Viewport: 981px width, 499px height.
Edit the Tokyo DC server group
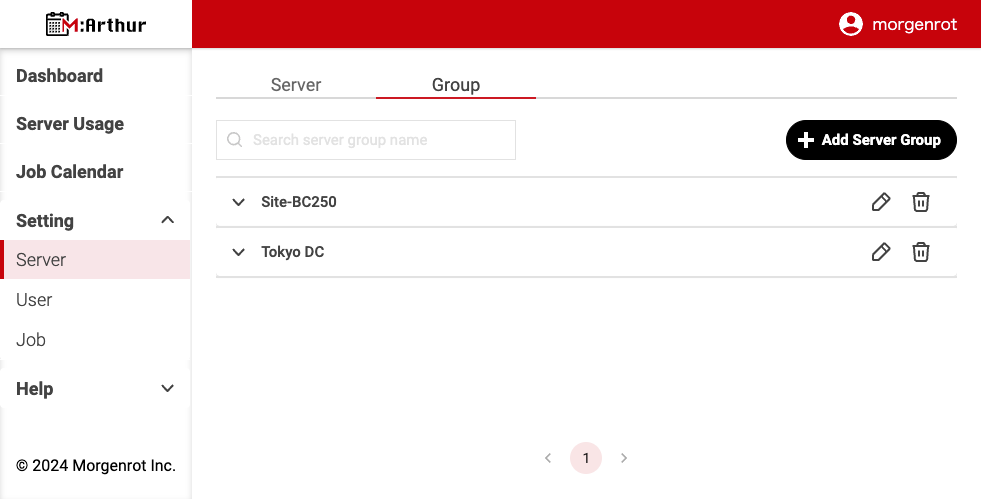click(881, 252)
